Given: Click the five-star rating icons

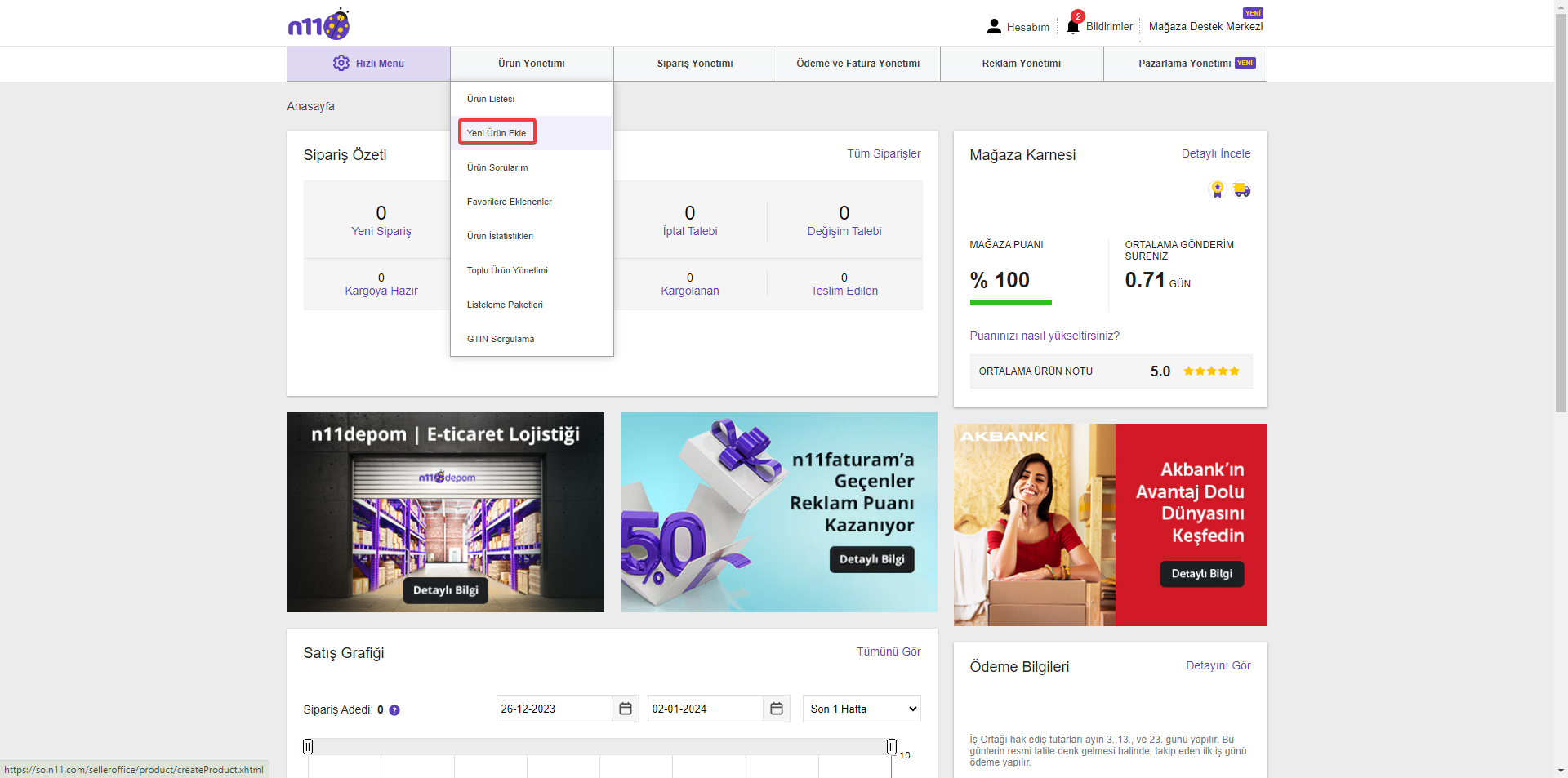Looking at the screenshot, I should [1211, 371].
